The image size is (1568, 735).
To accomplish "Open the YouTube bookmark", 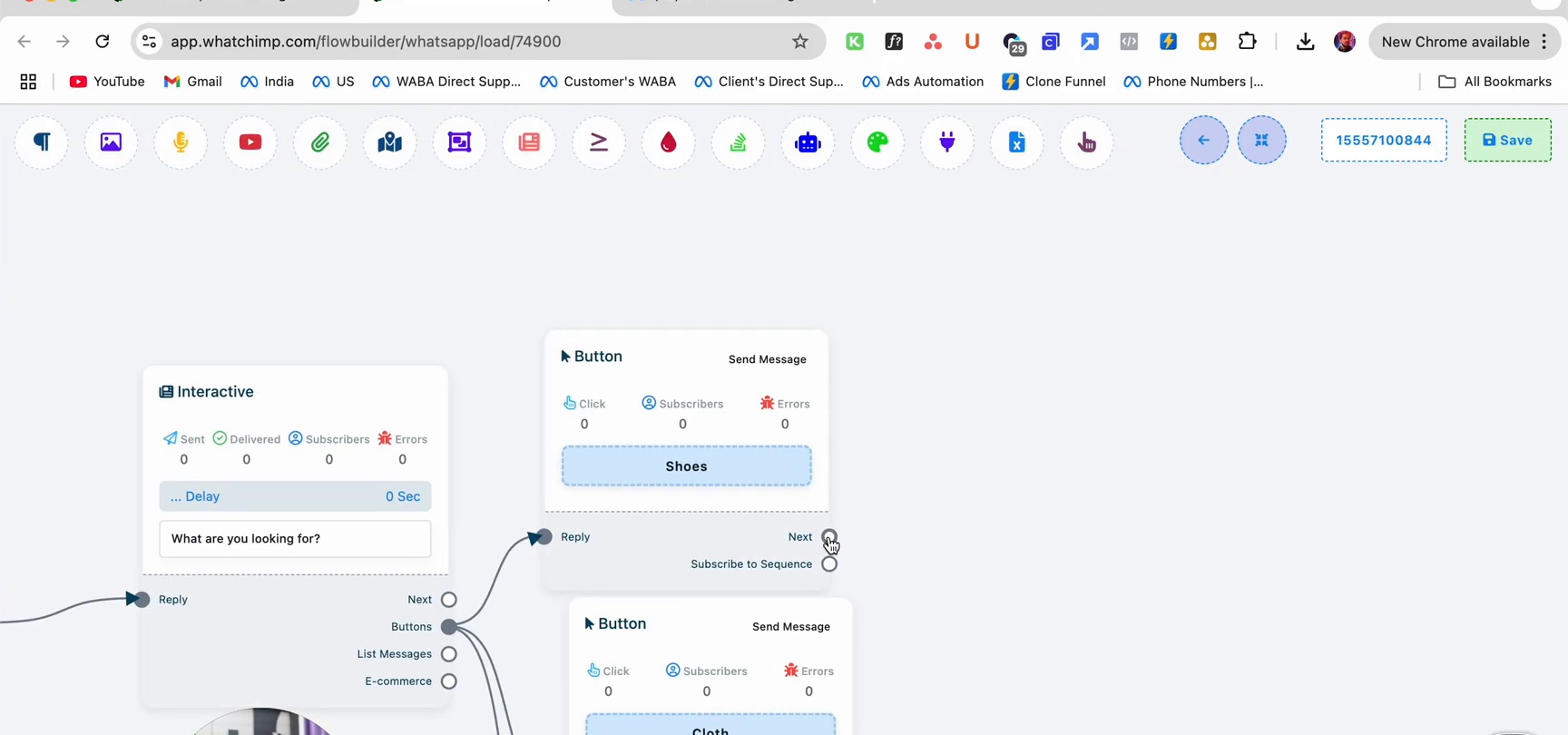I will click(x=107, y=82).
